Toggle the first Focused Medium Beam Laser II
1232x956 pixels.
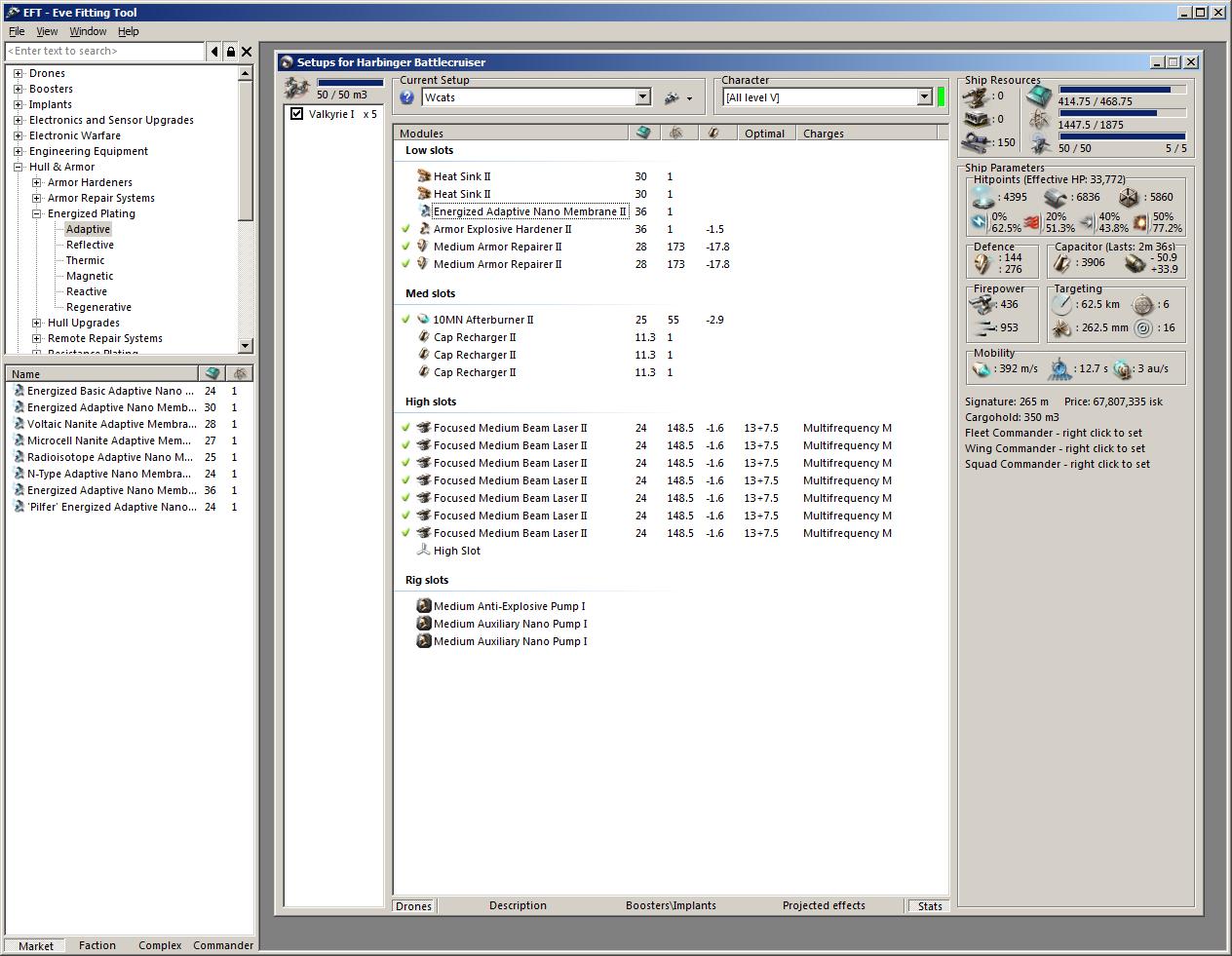point(405,428)
